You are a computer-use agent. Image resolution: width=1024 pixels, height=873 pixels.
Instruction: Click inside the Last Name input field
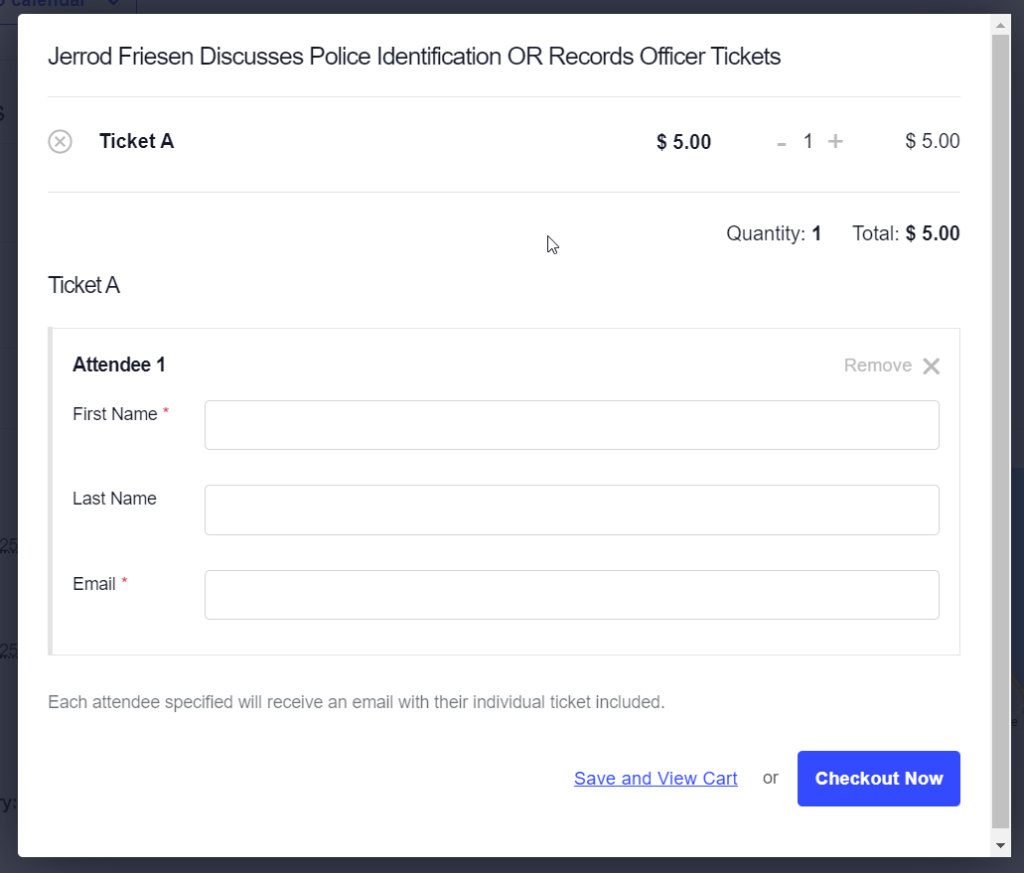click(571, 510)
